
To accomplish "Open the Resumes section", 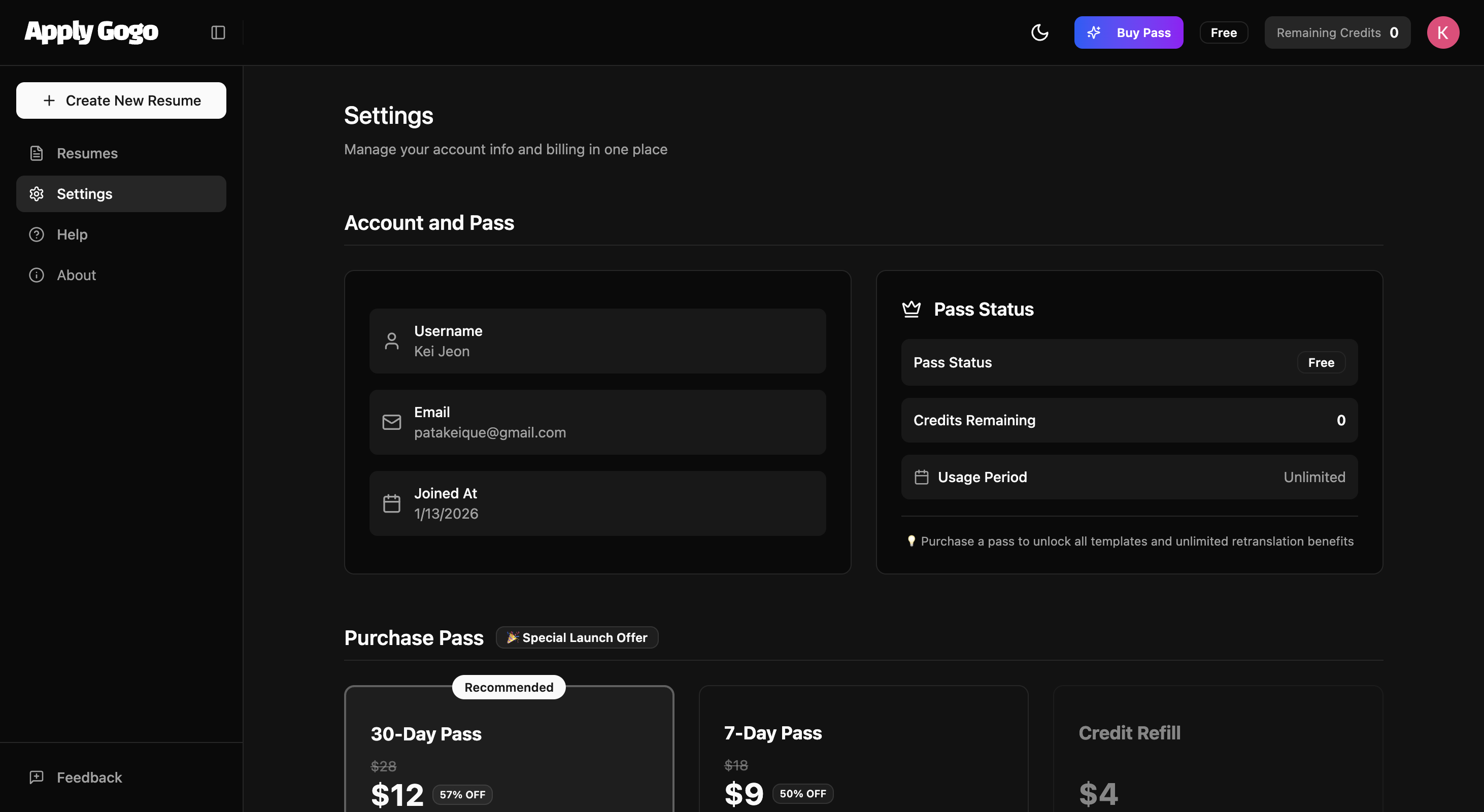I will pos(87,153).
